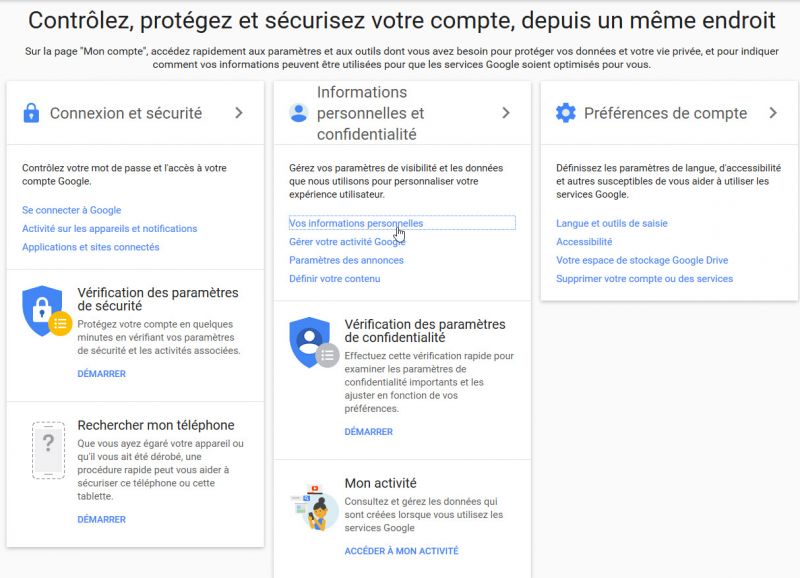Open Applications et sites connectés link
This screenshot has width=800, height=578.
coord(90,247)
